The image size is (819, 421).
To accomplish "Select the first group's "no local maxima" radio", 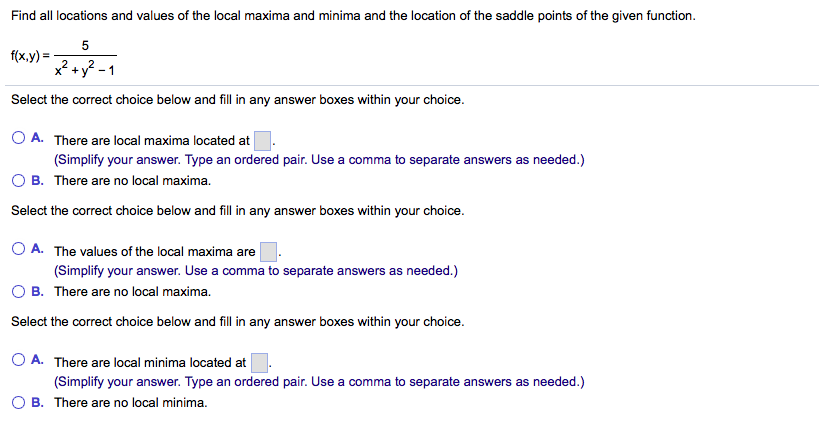I will [x=18, y=181].
